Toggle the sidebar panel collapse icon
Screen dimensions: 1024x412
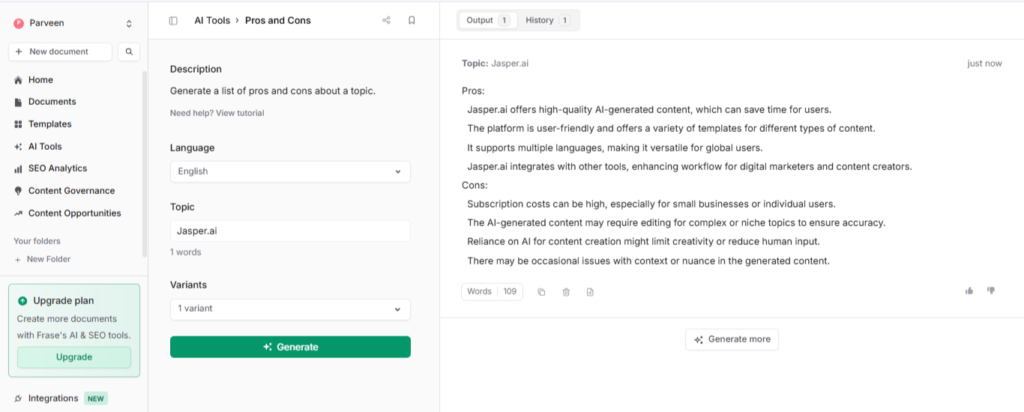tap(173, 20)
